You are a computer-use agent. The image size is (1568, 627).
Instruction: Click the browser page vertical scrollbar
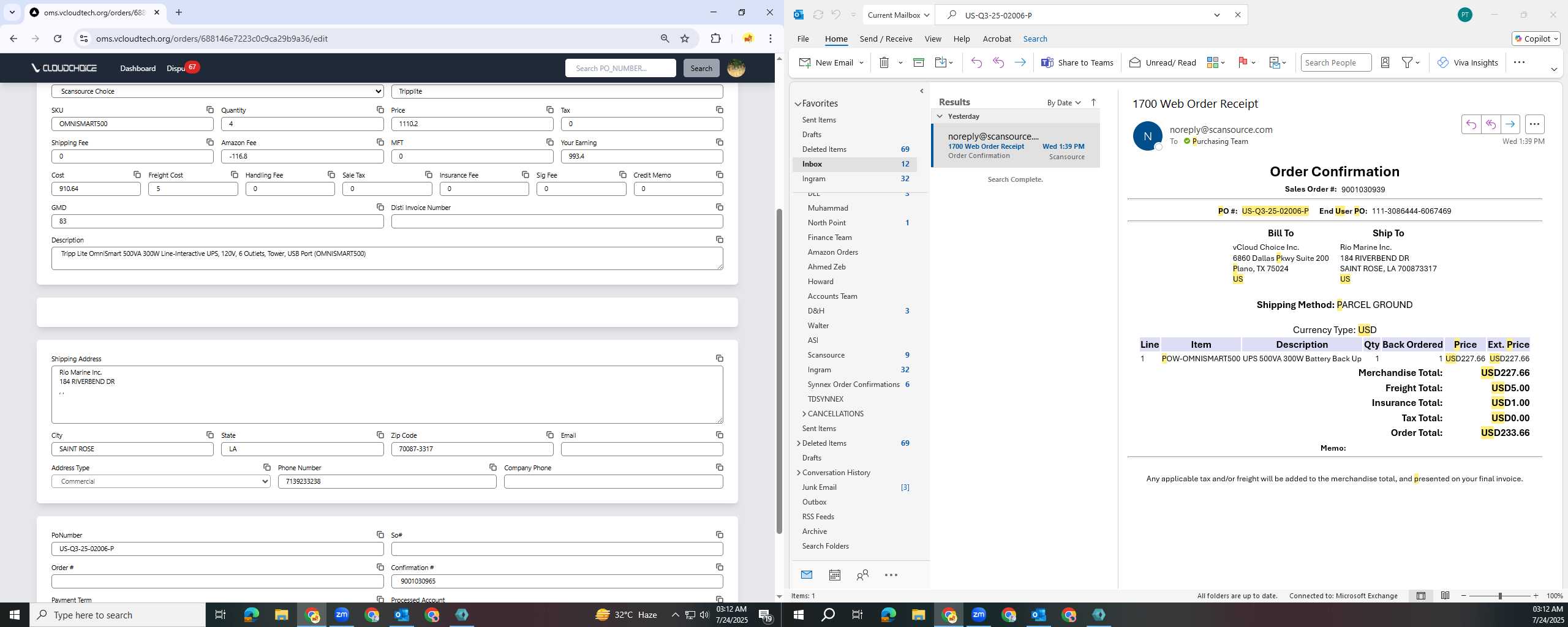click(779, 371)
